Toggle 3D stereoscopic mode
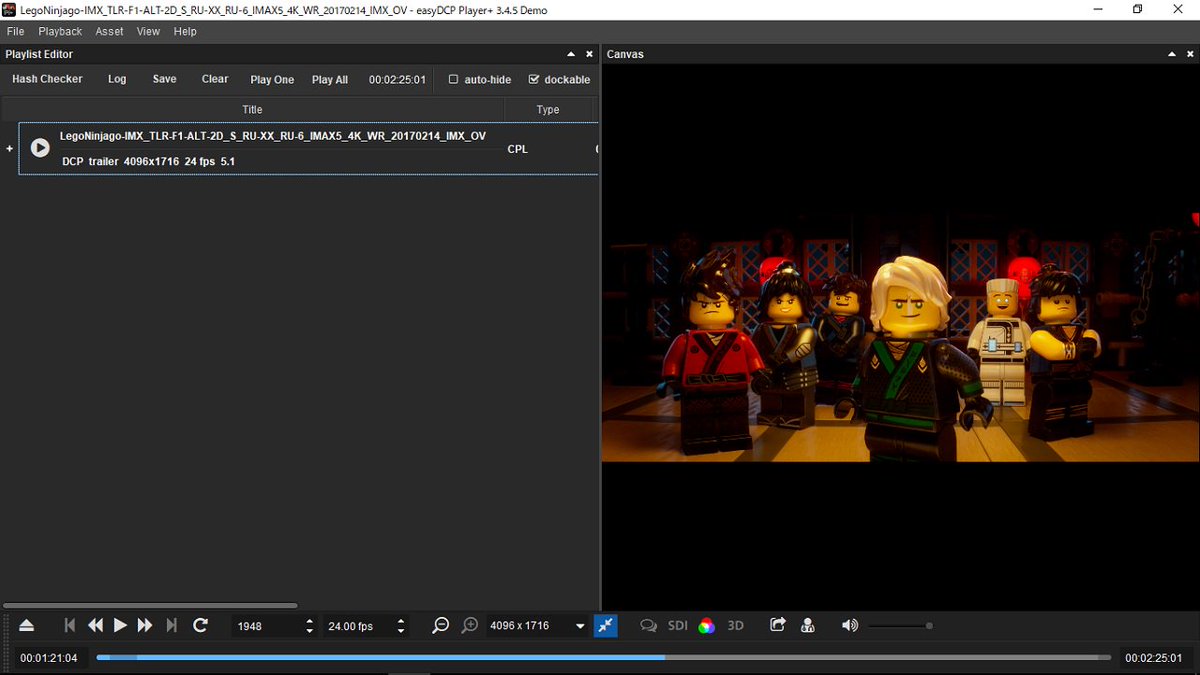The width and height of the screenshot is (1200, 675). 736,626
